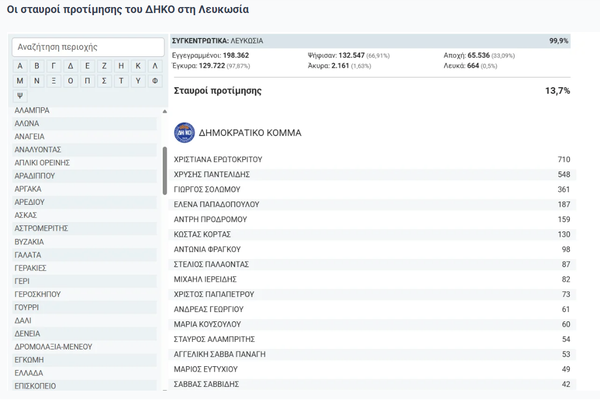Filter regions by letter Ζ
600x402 pixels.
(x=104, y=66)
